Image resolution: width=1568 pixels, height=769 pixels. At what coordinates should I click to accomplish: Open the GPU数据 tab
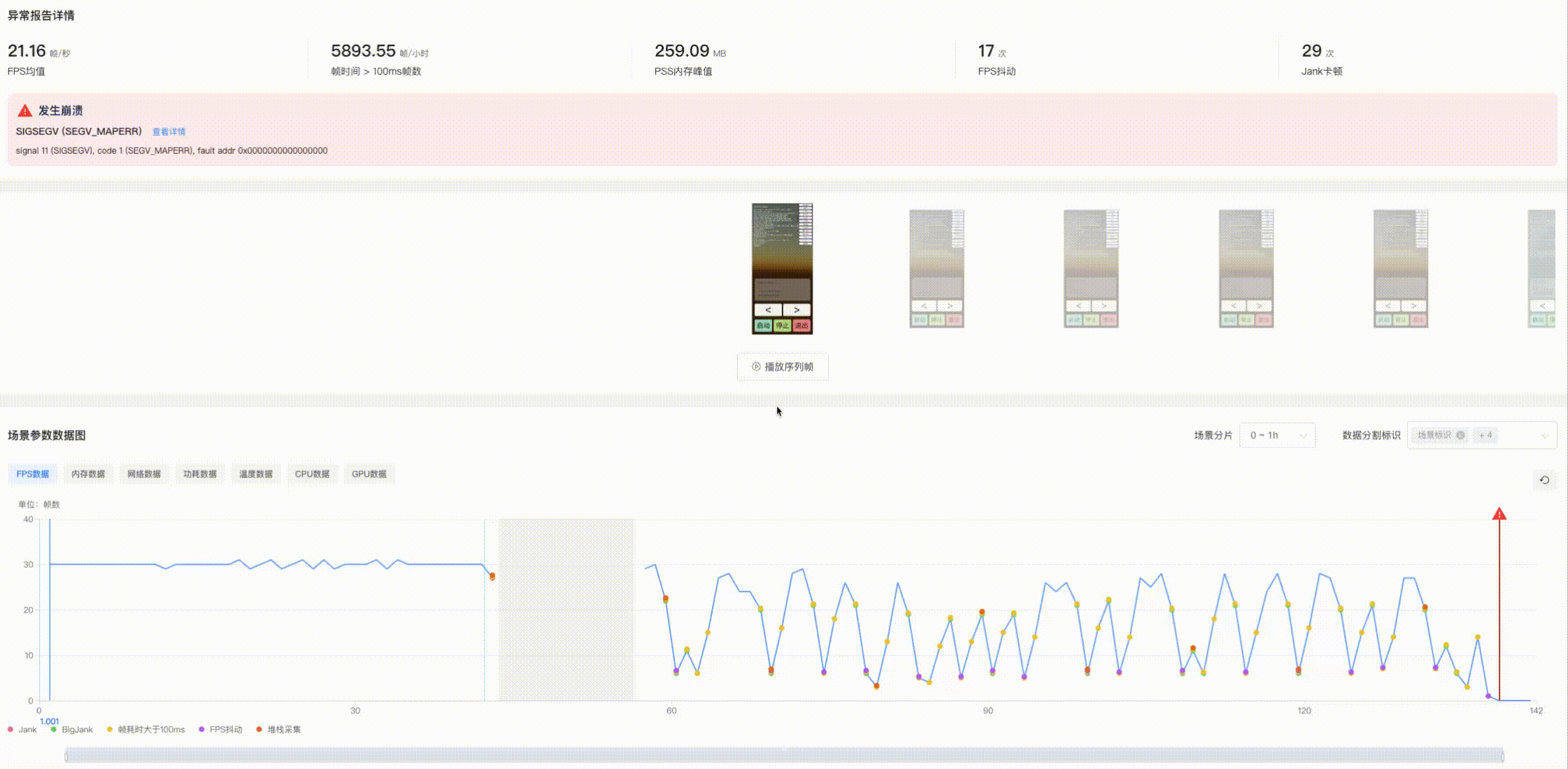pos(369,474)
